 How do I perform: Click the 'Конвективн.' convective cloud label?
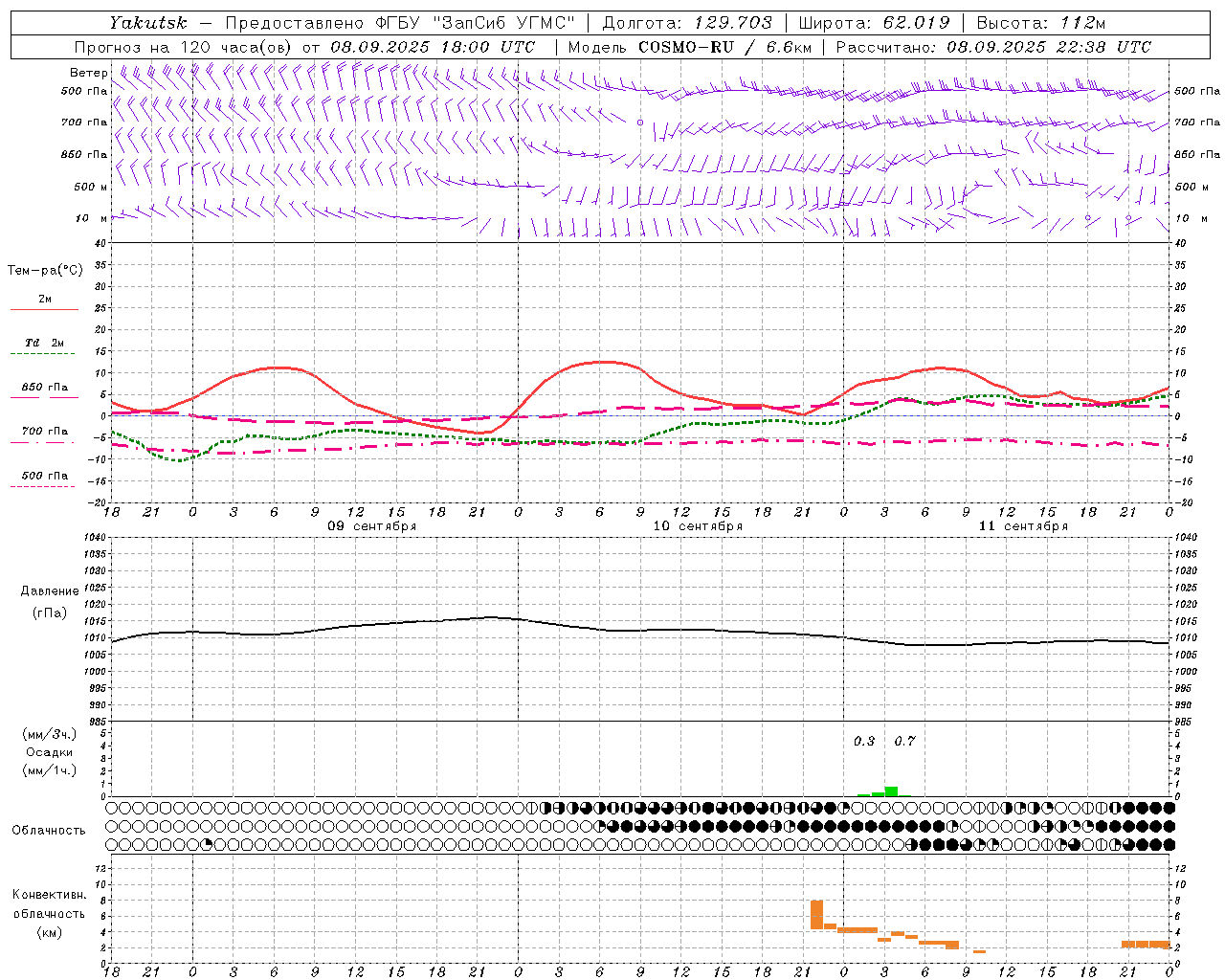[x=50, y=895]
